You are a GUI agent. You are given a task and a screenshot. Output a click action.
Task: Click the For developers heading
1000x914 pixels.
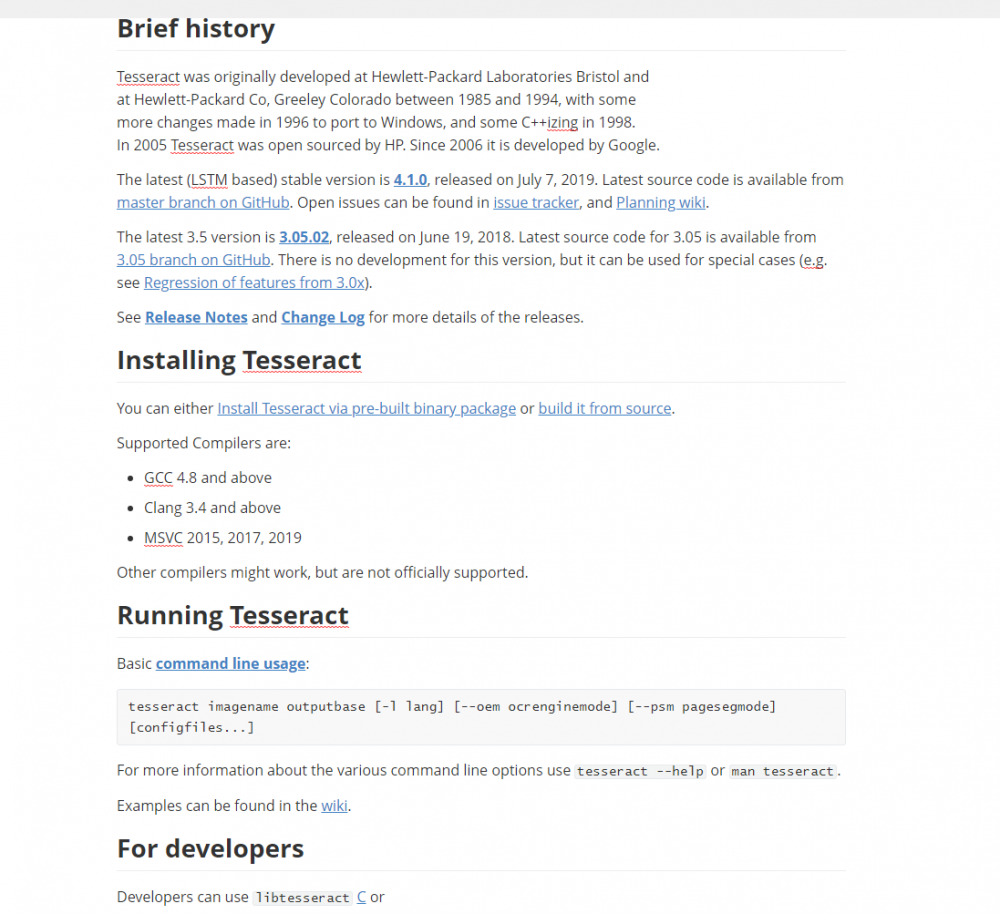coord(210,848)
